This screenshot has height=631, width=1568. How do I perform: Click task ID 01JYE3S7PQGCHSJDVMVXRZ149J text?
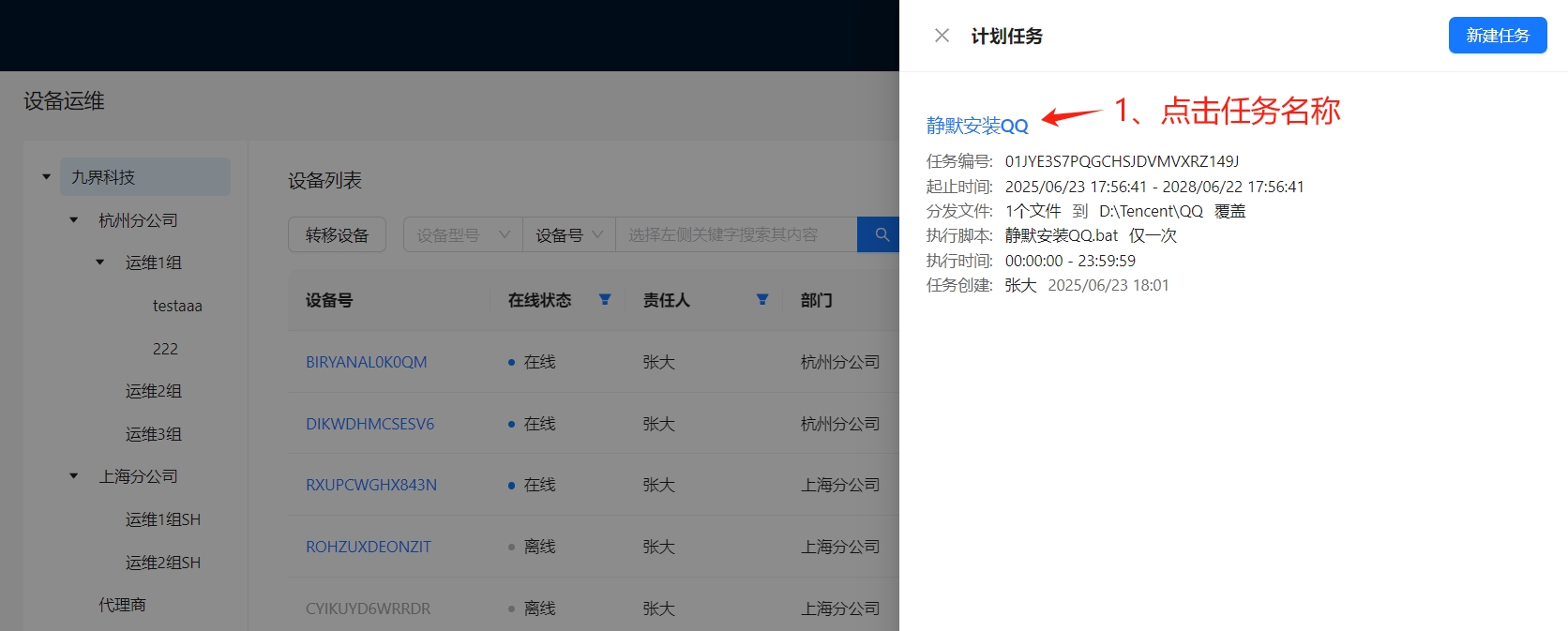coord(1122,161)
